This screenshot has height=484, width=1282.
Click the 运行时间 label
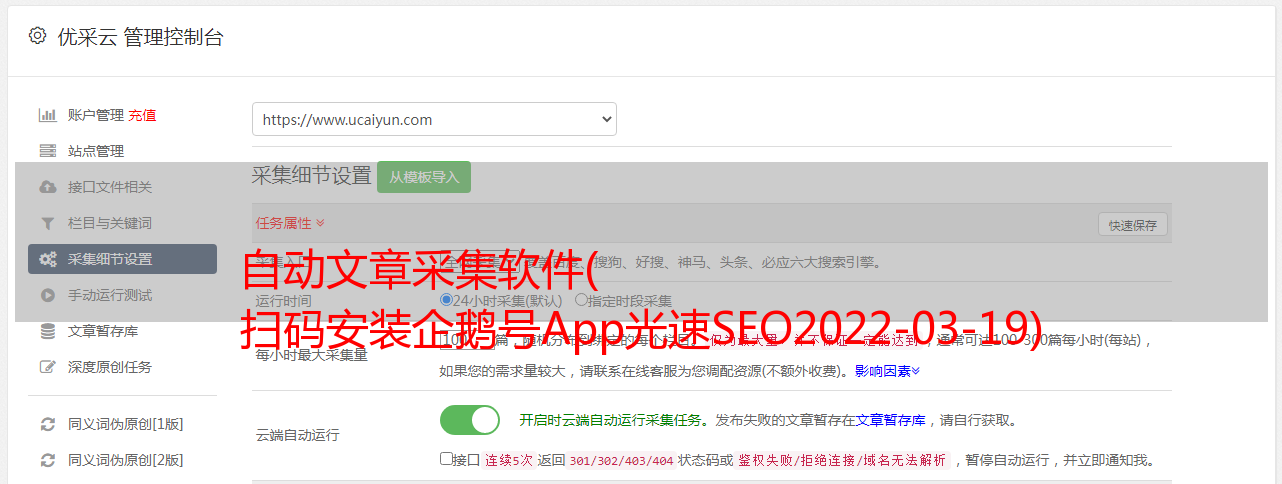coord(283,300)
